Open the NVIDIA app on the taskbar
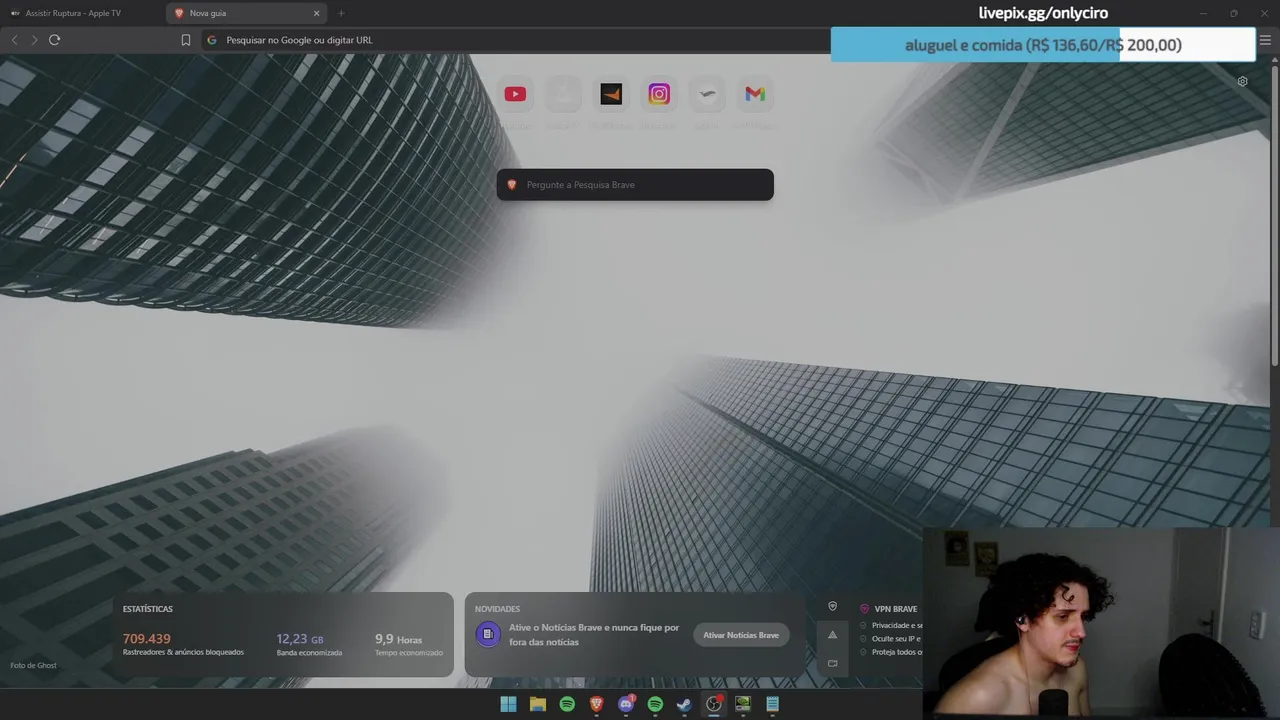Screen dimensions: 1280x720 743,704
